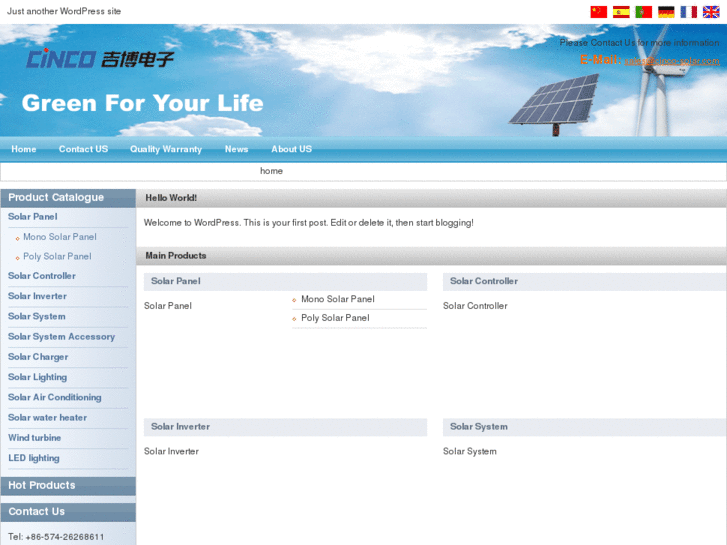Click 'Please Contact Us for more information' text
Screen dimensions: 727x545
point(639,43)
